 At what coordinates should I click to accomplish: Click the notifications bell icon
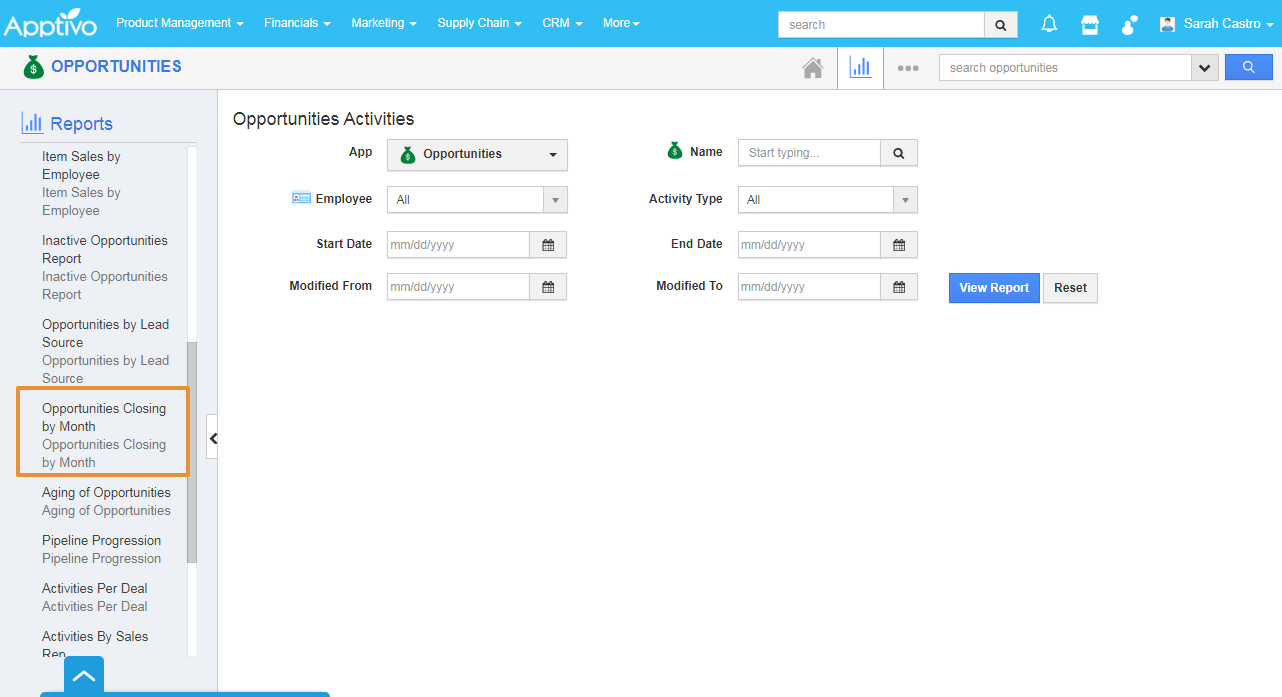1049,24
